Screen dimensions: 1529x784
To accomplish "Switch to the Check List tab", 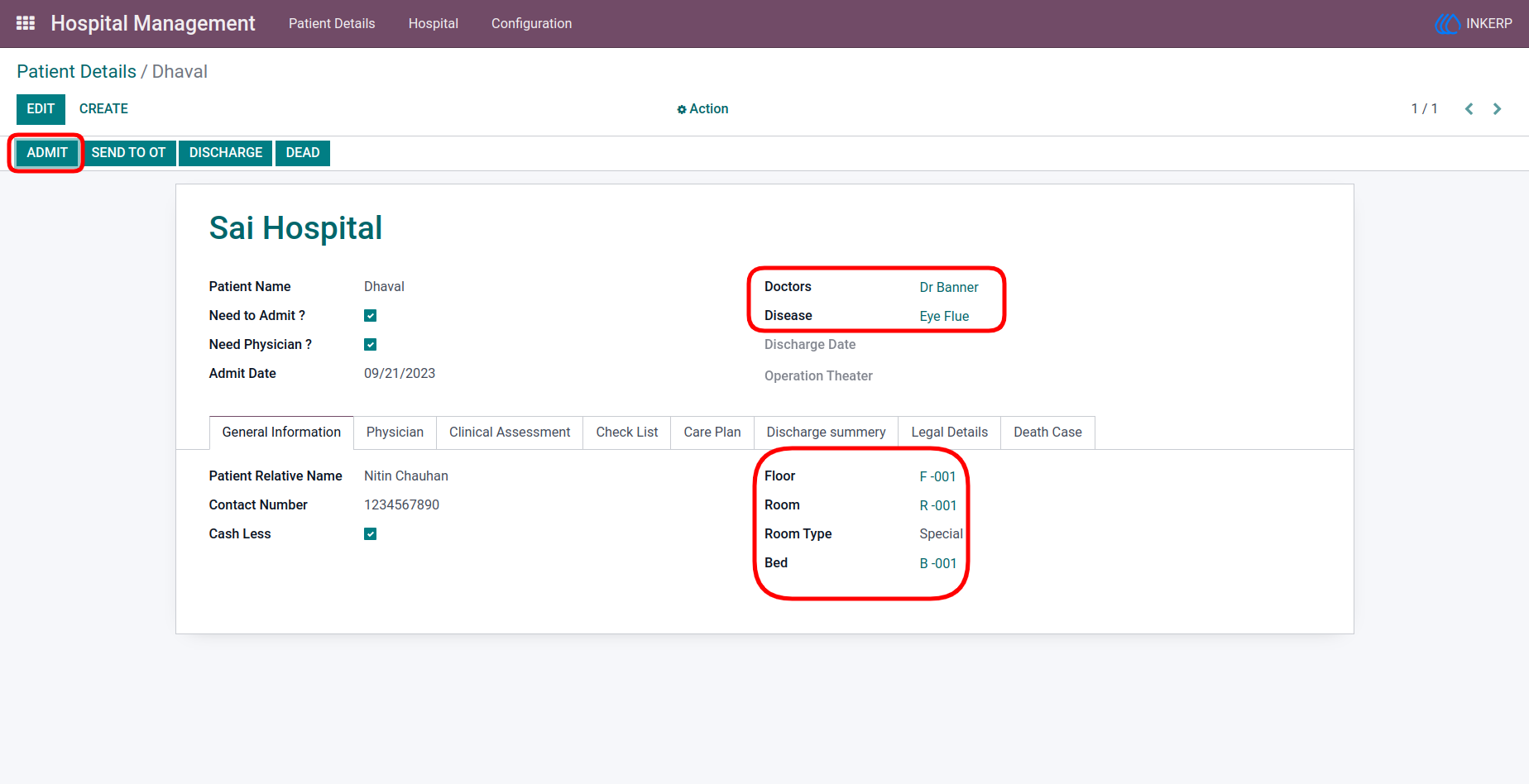I will [x=627, y=433].
